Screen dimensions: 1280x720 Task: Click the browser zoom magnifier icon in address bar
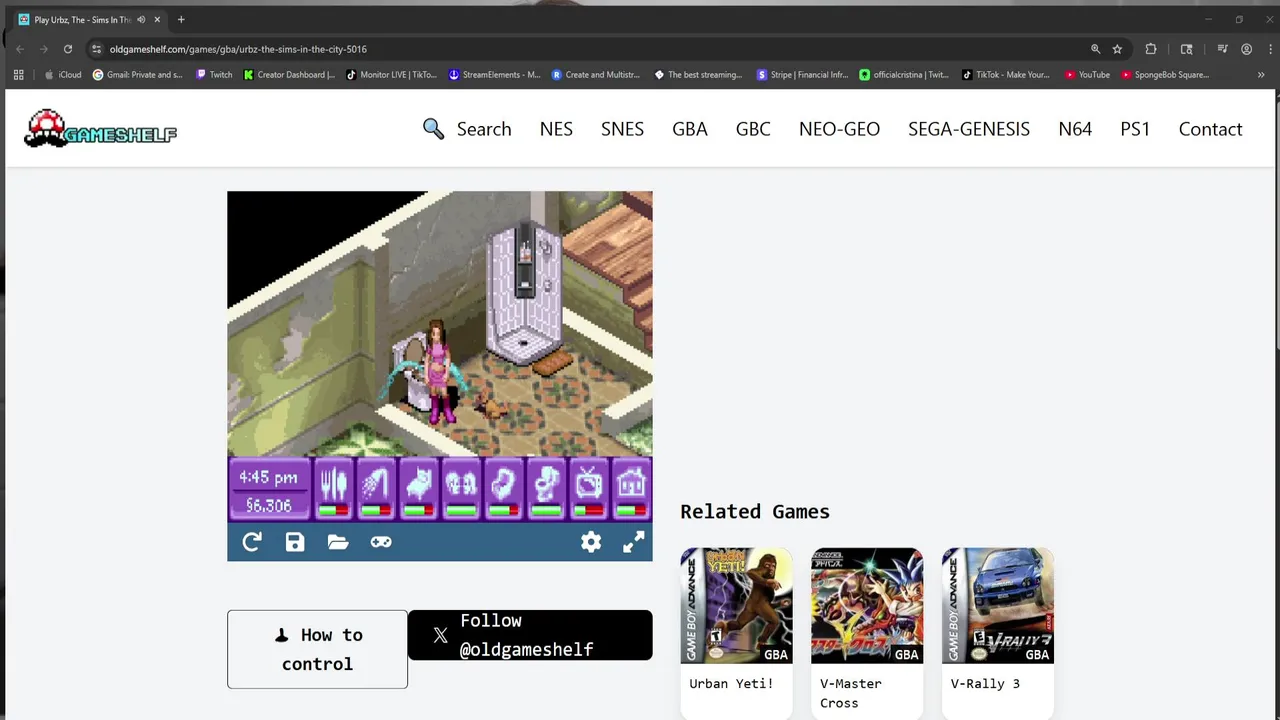coord(1095,49)
